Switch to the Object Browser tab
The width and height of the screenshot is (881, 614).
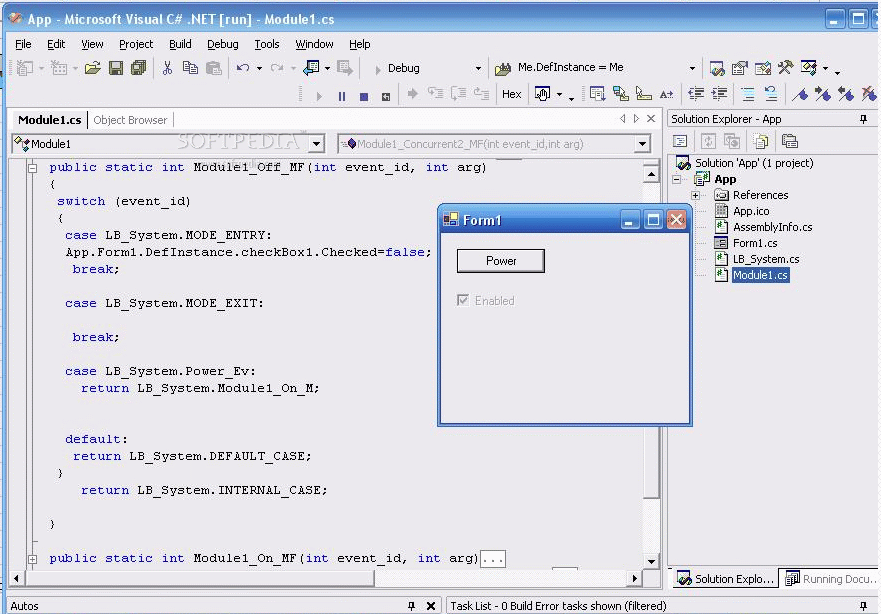[x=130, y=120]
